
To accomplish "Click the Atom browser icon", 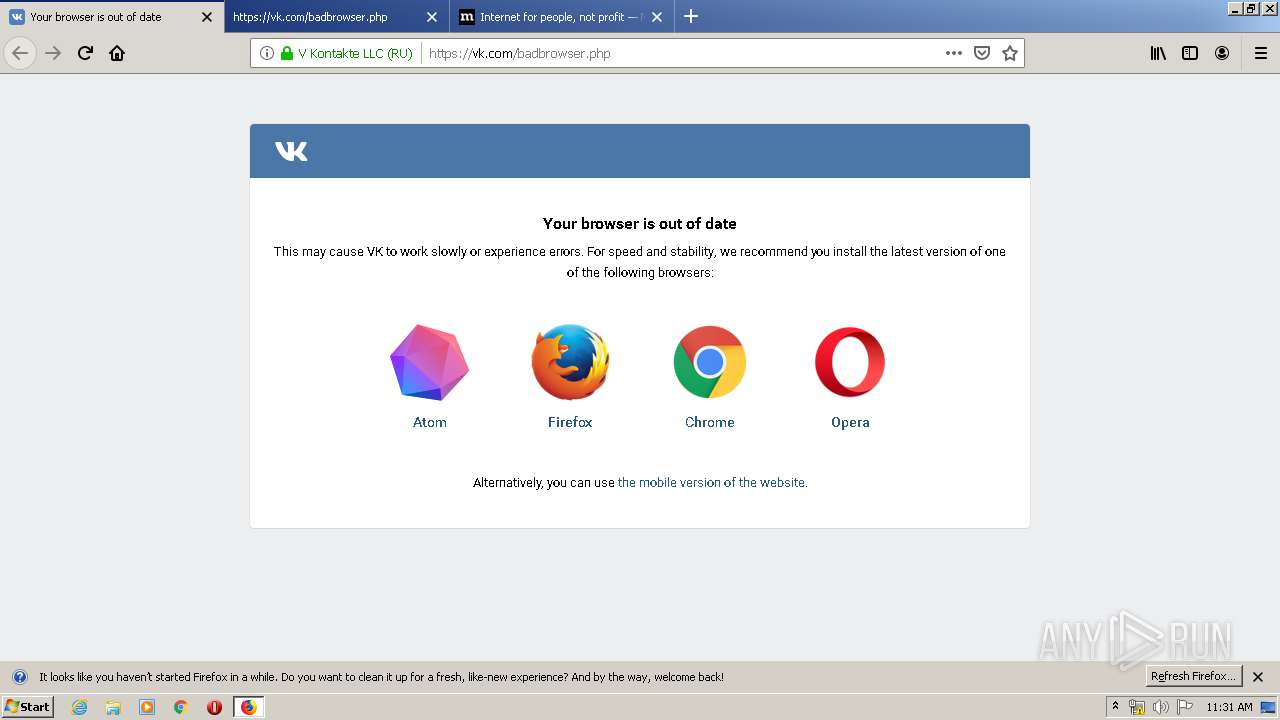I will (x=430, y=362).
